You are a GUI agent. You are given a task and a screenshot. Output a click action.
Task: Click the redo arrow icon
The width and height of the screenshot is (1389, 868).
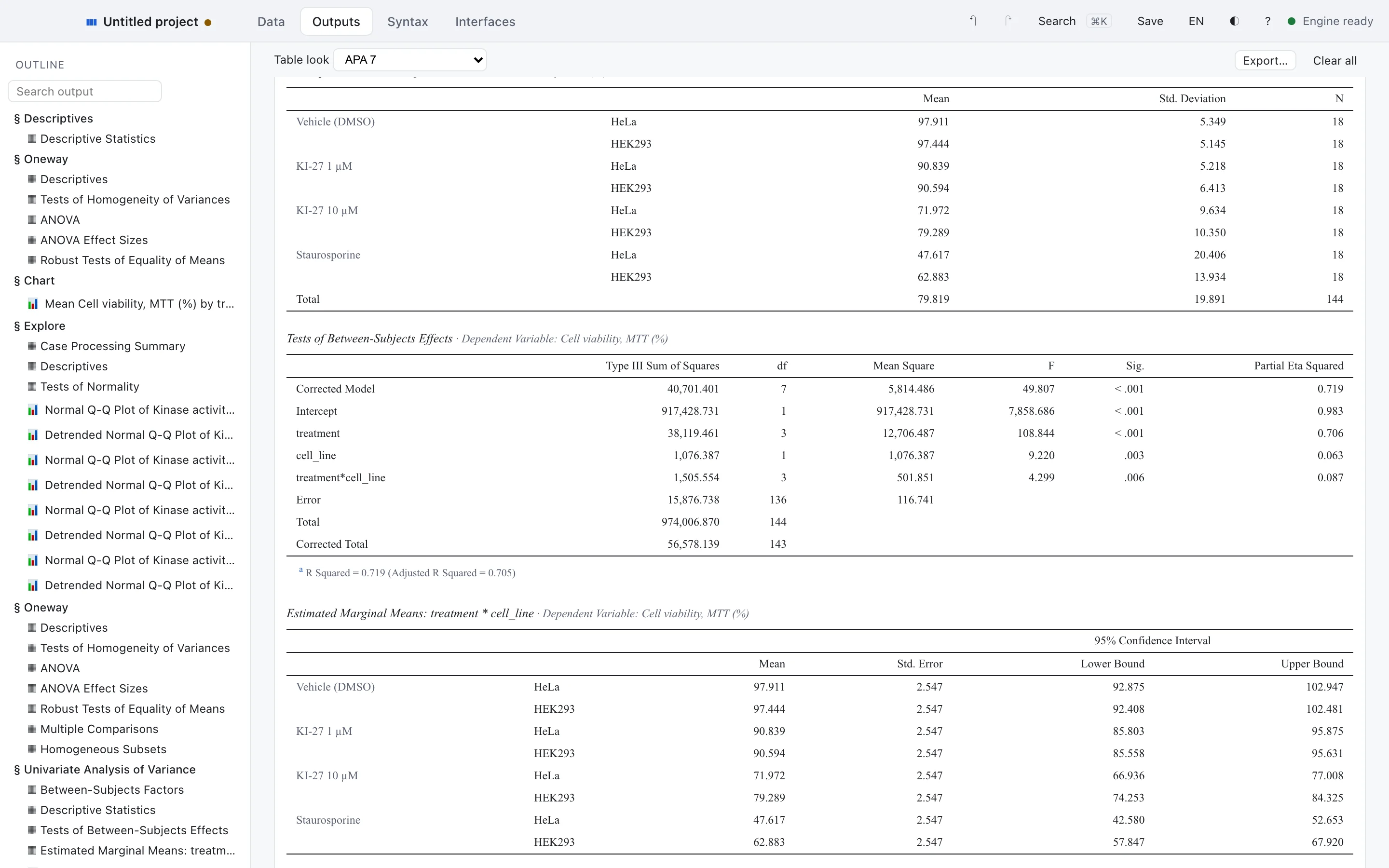[1008, 21]
